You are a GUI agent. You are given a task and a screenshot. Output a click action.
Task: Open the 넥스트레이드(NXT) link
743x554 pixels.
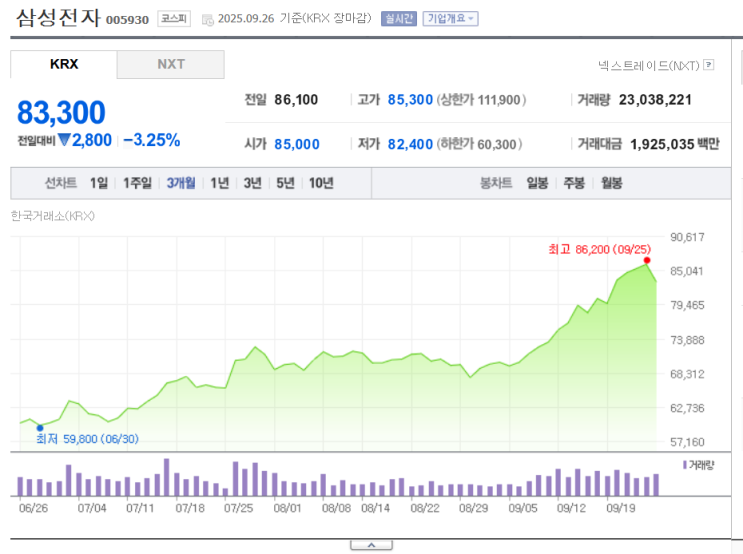pyautogui.click(x=648, y=65)
